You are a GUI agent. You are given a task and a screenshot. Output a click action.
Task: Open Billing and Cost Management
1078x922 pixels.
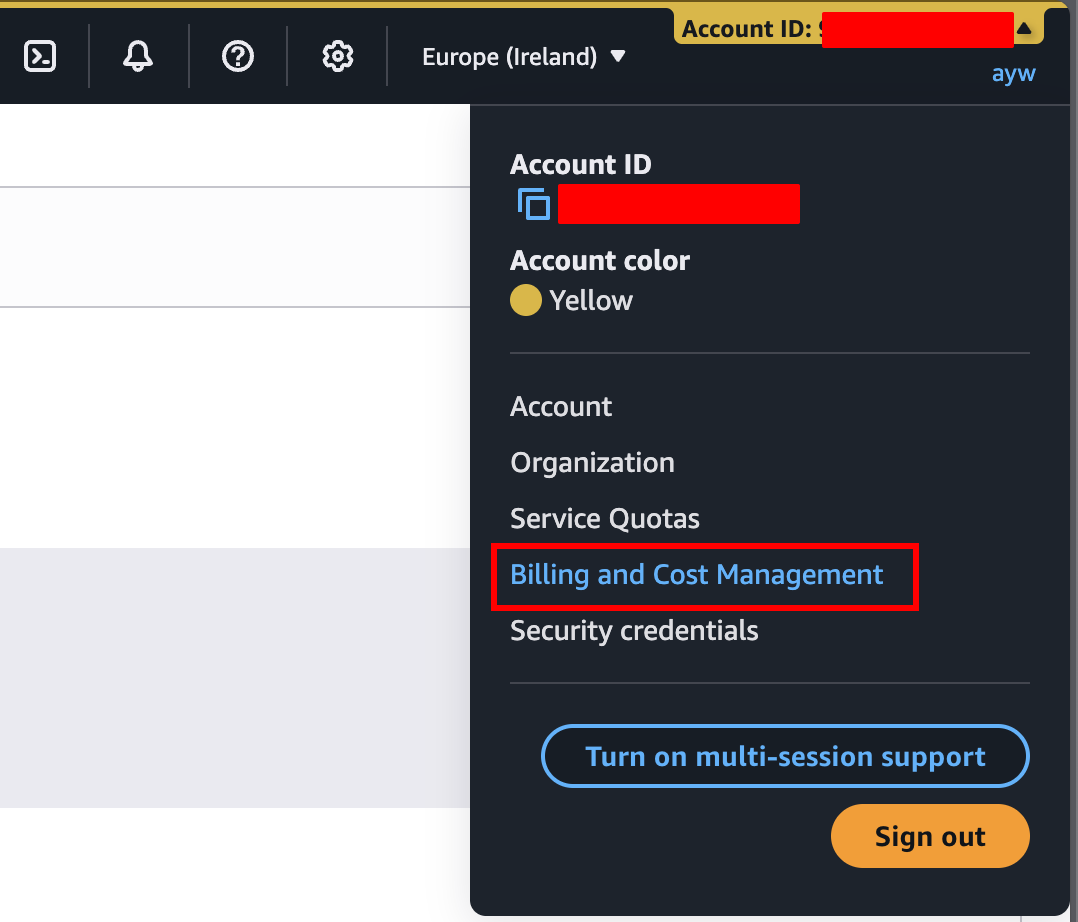(x=695, y=575)
